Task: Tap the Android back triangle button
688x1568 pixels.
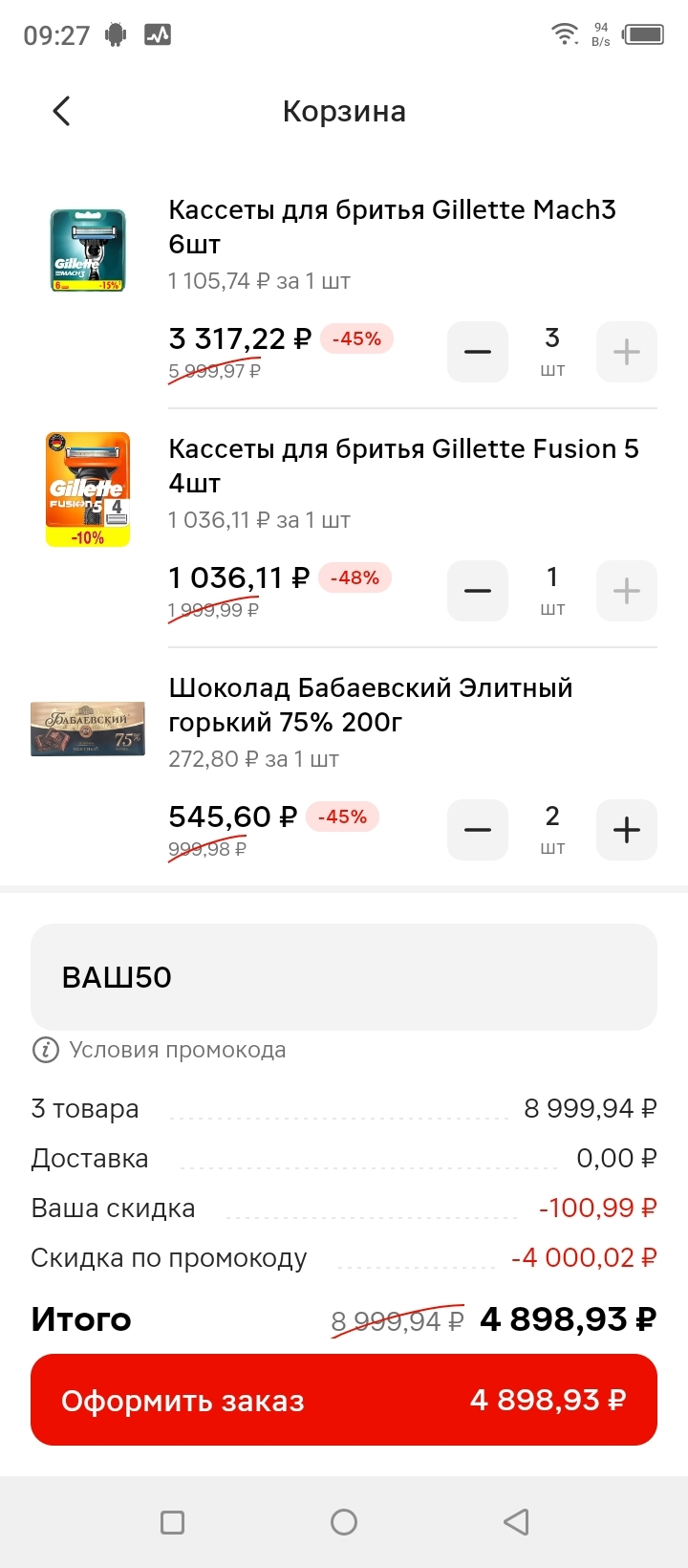Action: point(516,1522)
